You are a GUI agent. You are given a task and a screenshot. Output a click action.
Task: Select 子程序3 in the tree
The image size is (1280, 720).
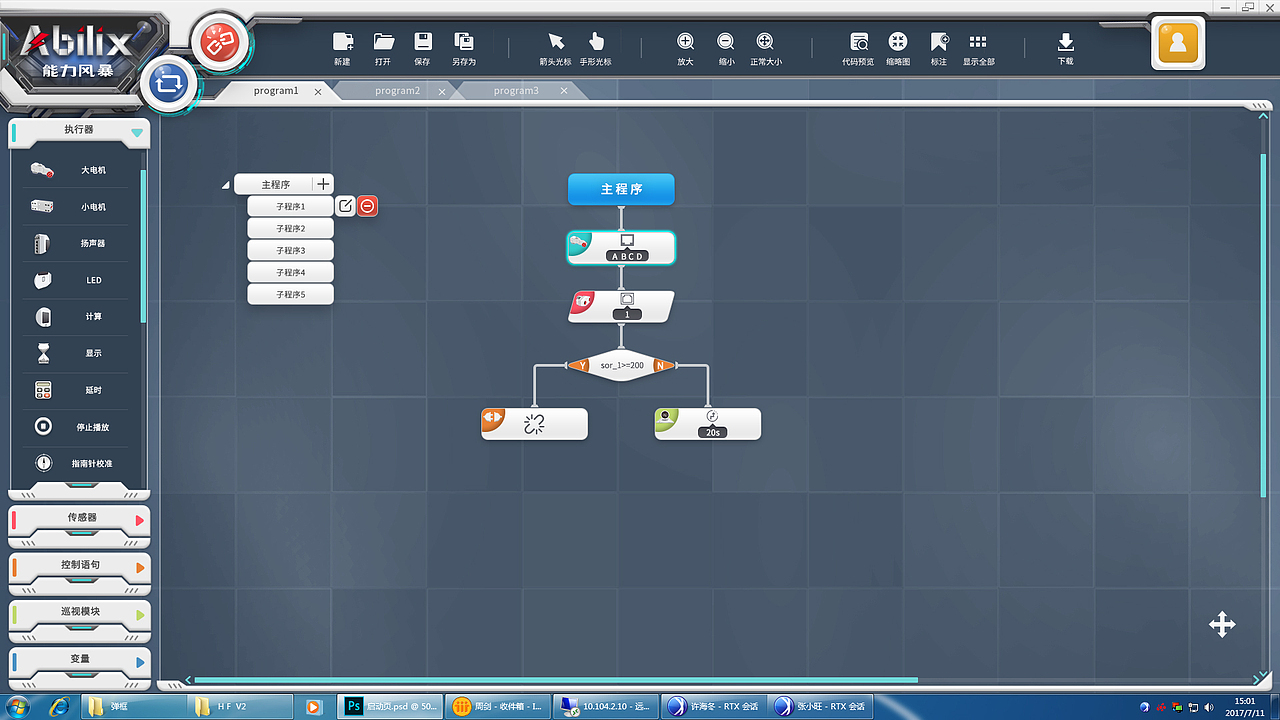click(x=290, y=250)
